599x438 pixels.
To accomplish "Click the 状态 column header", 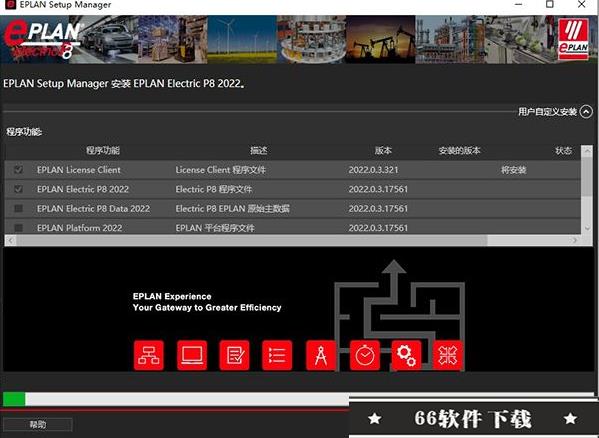I will 564,150.
